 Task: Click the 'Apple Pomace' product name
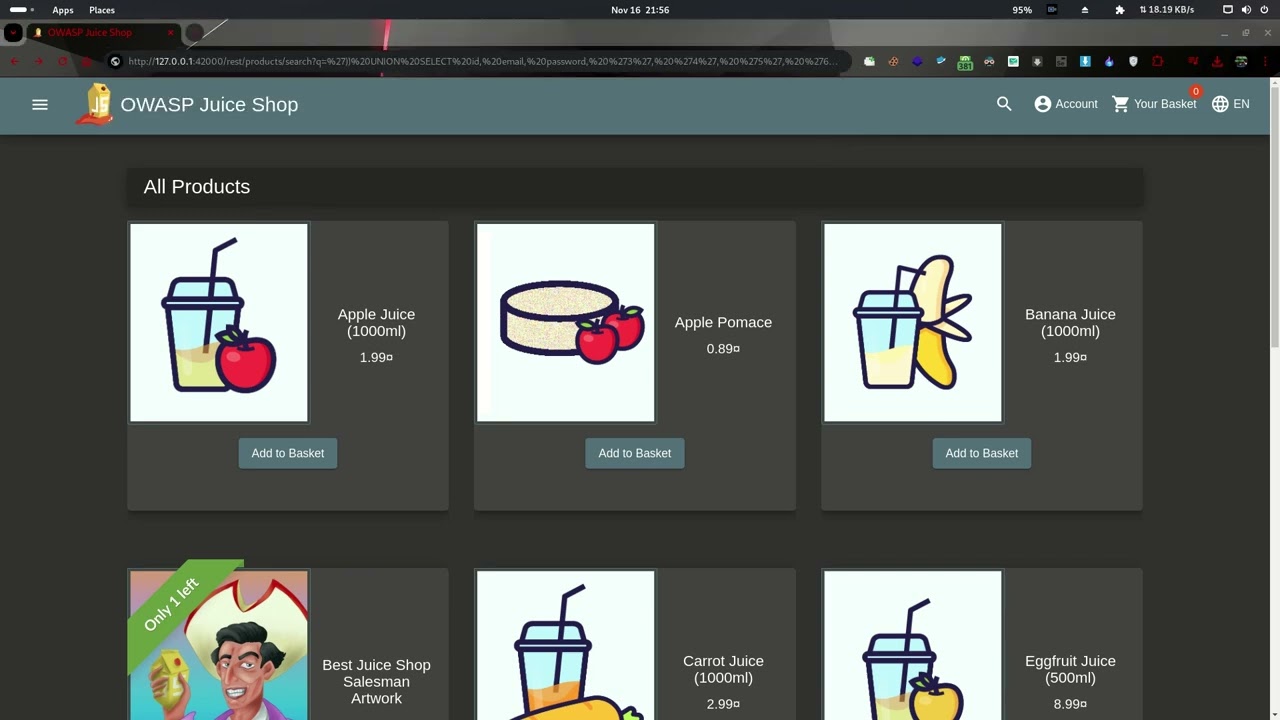pyautogui.click(x=723, y=322)
